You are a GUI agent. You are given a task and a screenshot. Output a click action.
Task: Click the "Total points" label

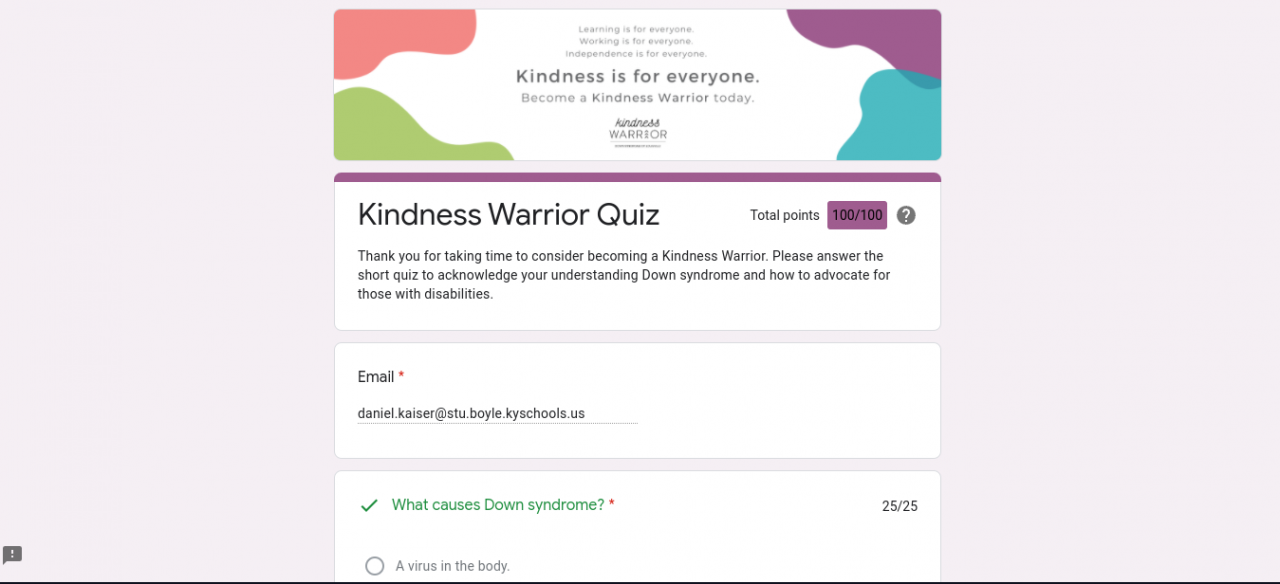click(785, 215)
